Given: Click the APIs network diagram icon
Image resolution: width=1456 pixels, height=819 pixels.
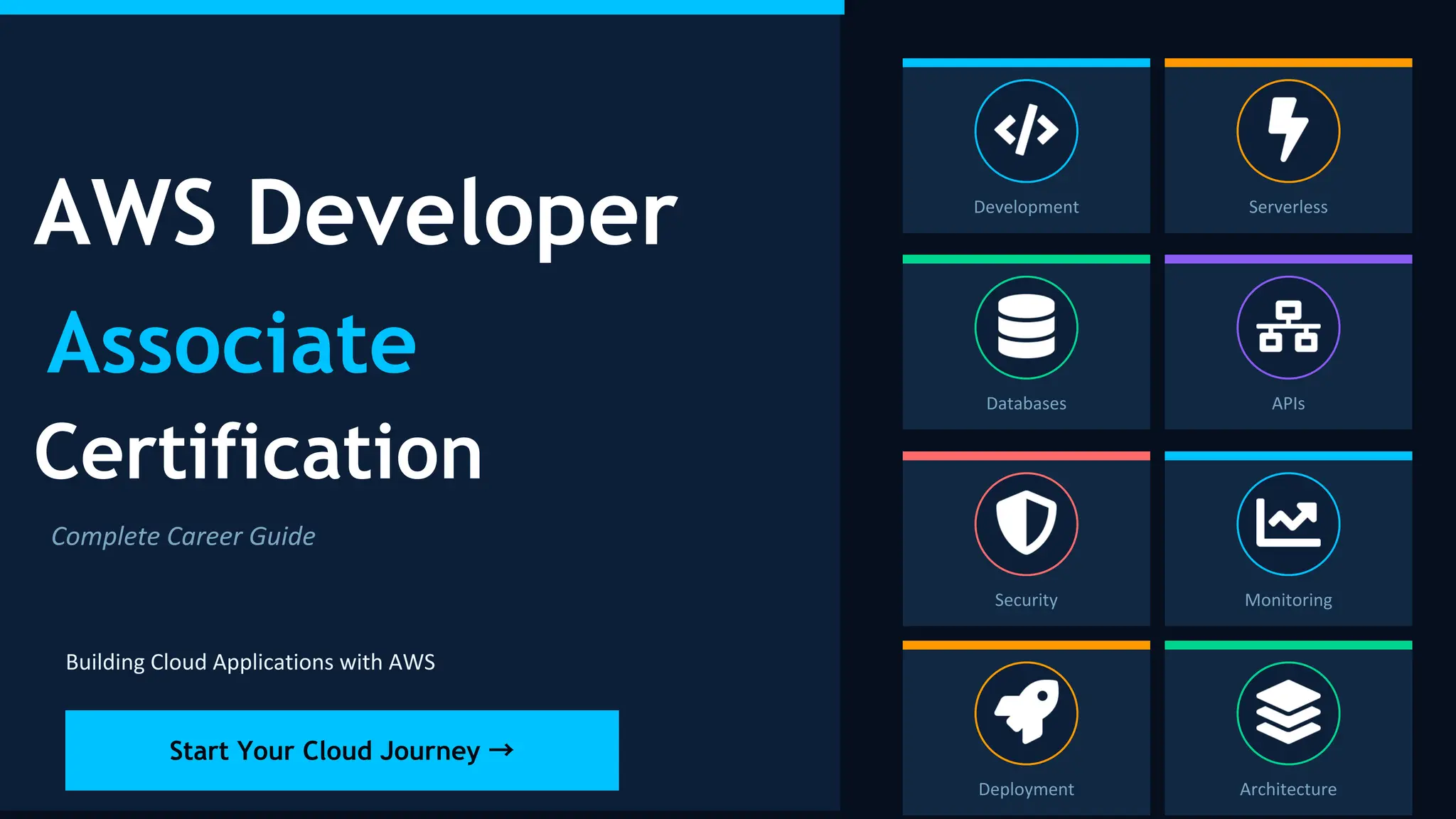Looking at the screenshot, I should (x=1288, y=327).
